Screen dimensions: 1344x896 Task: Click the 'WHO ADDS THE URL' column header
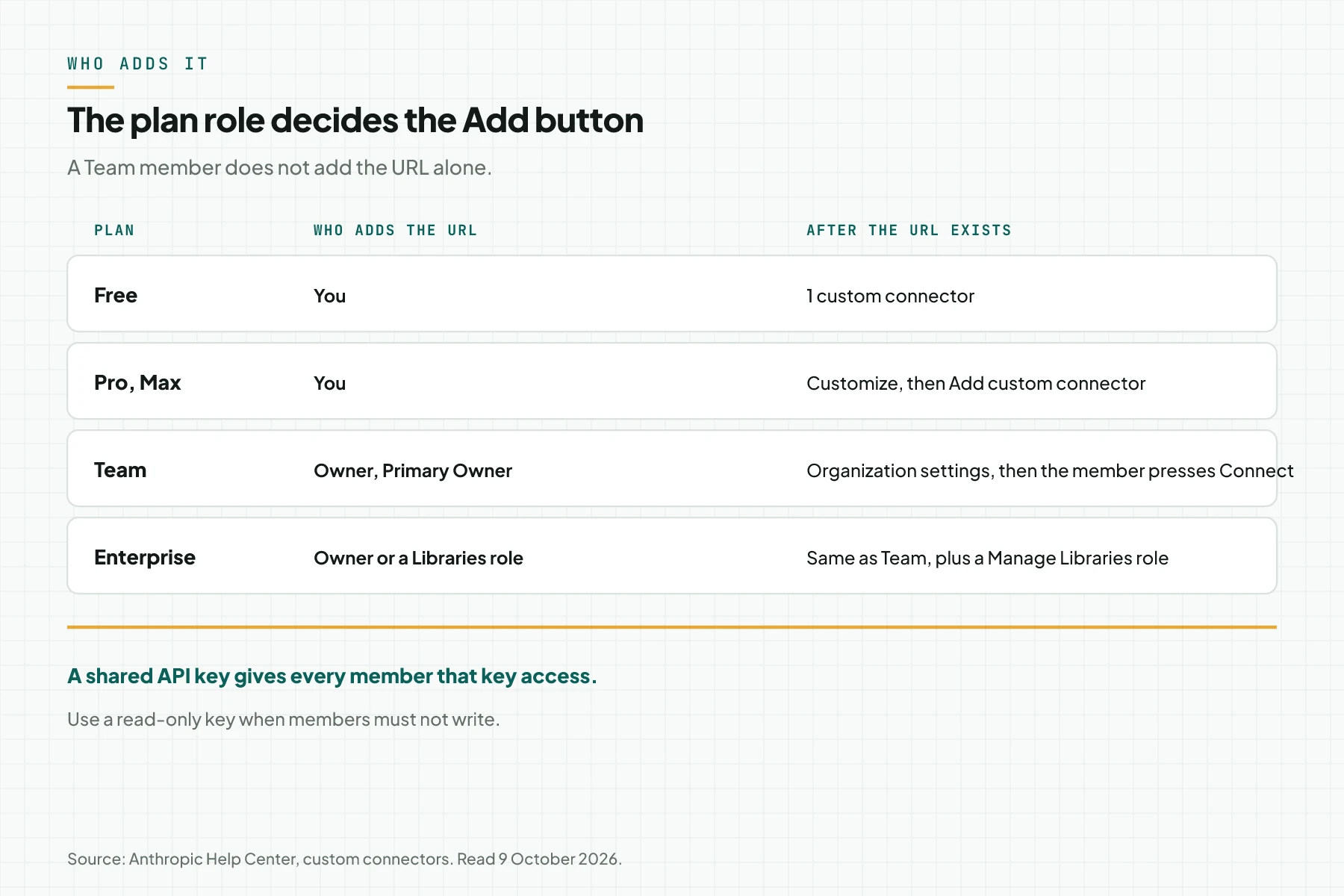pyautogui.click(x=395, y=230)
